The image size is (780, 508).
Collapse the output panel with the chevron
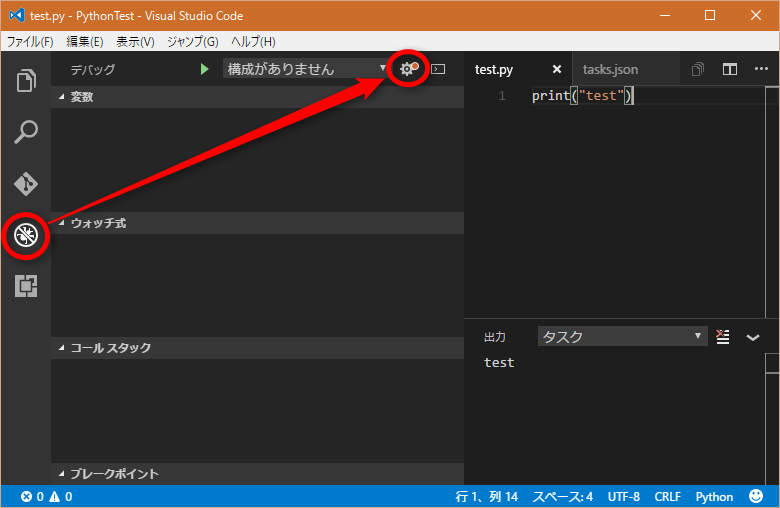click(753, 337)
